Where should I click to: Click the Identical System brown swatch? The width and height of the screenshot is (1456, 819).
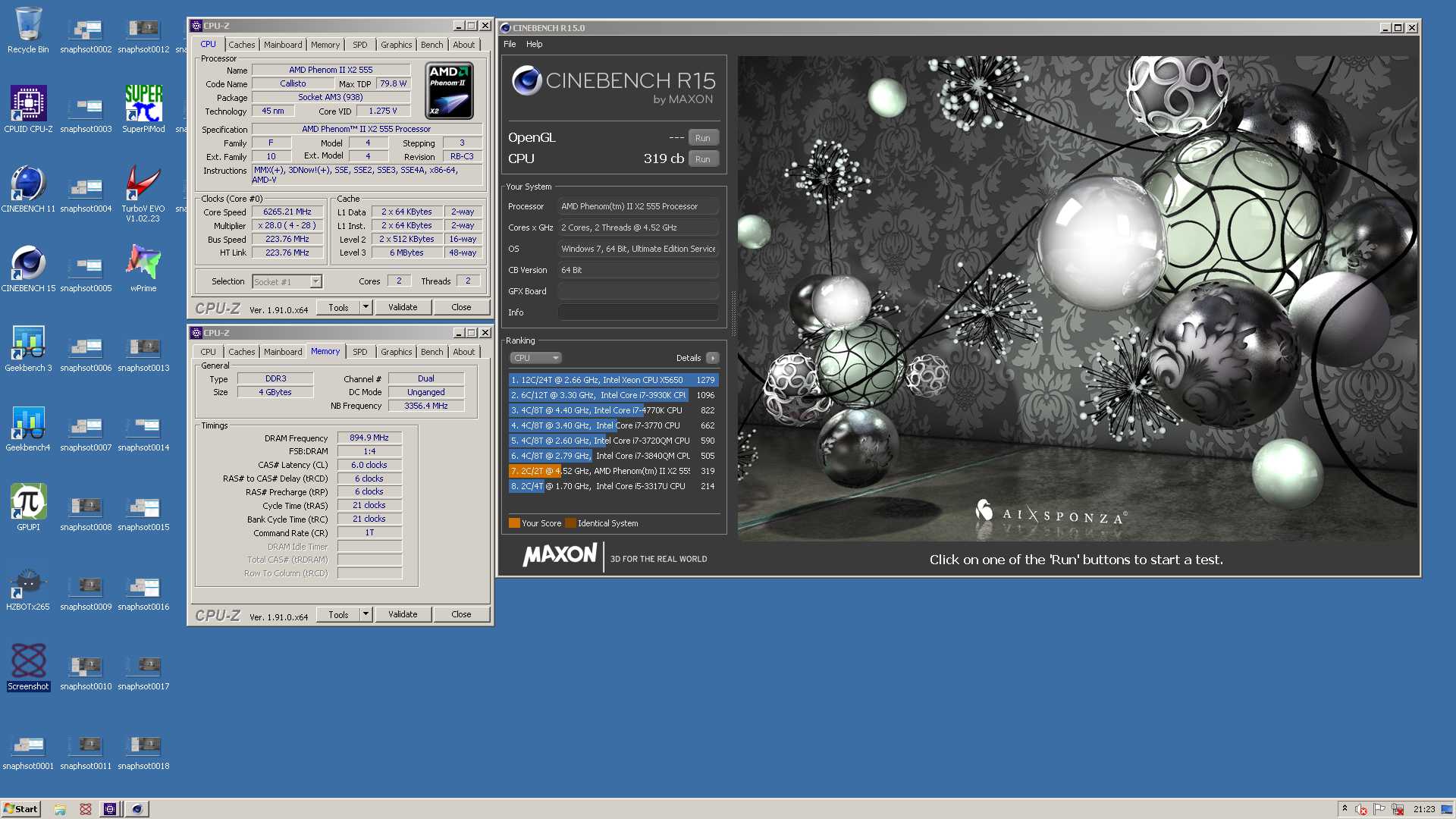(x=570, y=523)
